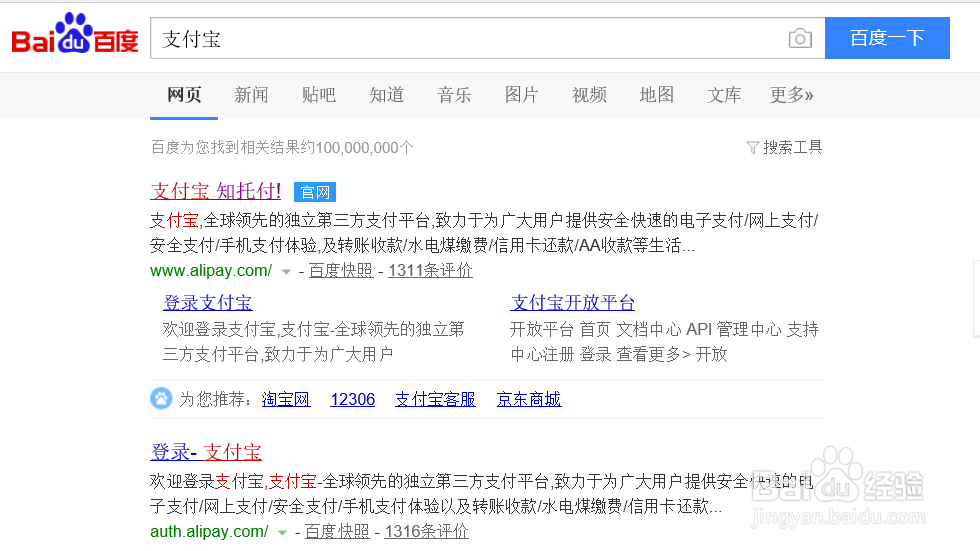Switch to the 知道 tab
Viewport: 980px width, 551px height.
(386, 95)
